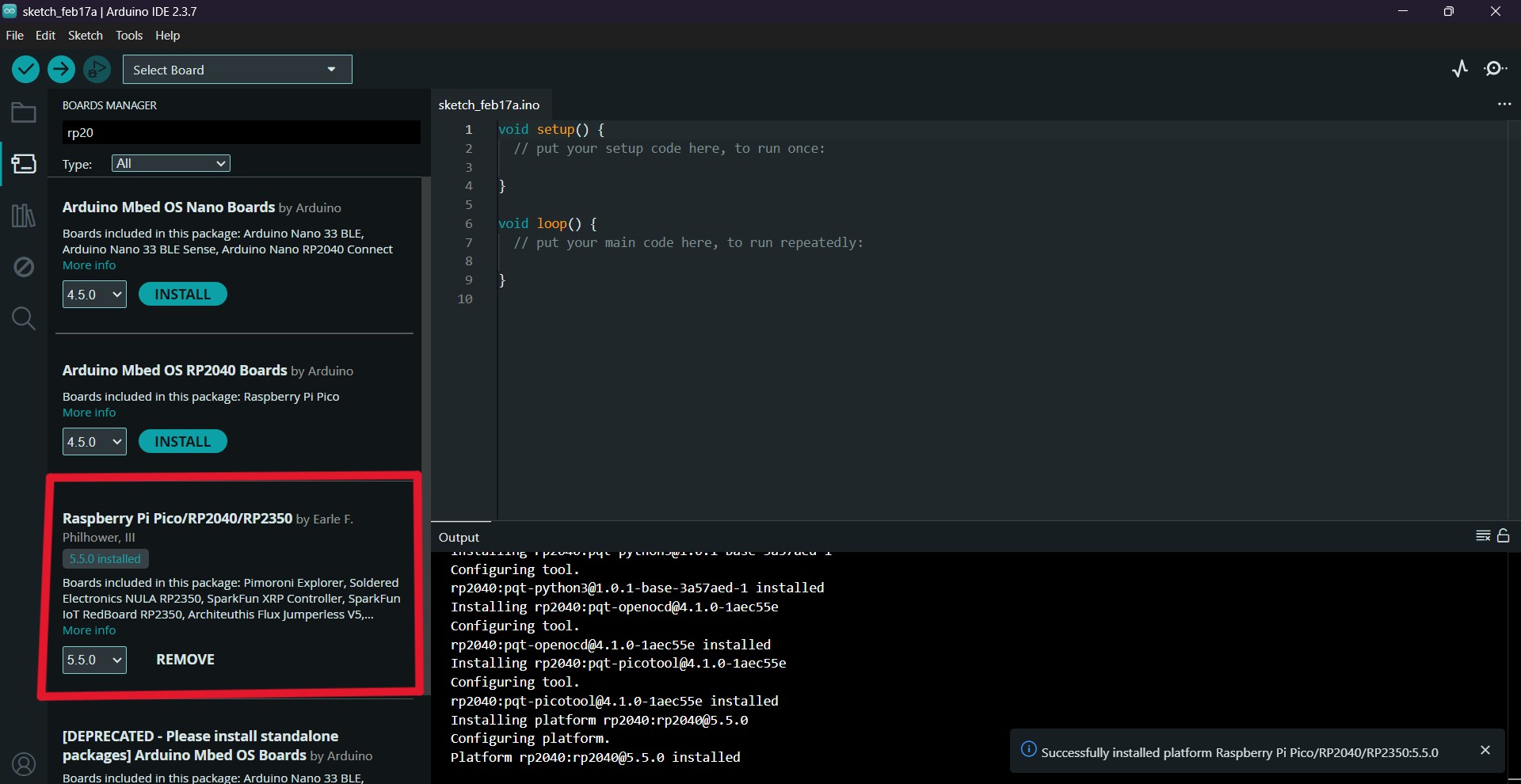The width and height of the screenshot is (1521, 784).
Task: Click line number 10 in the editor gutter
Action: tap(465, 299)
